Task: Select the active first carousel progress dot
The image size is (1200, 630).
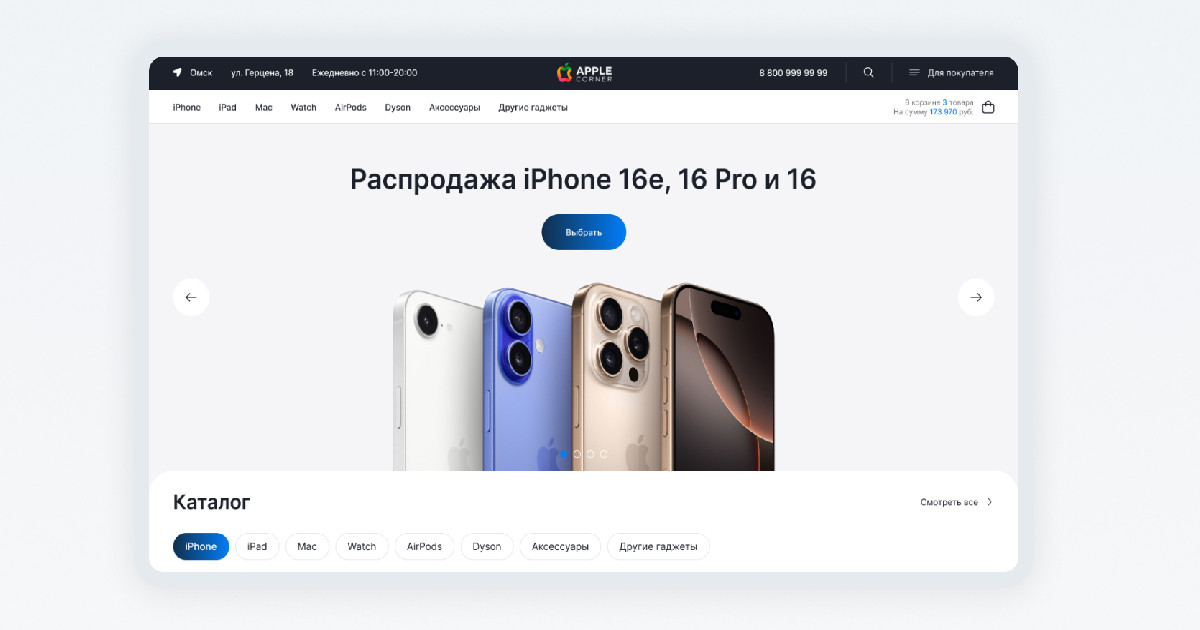Action: 564,454
